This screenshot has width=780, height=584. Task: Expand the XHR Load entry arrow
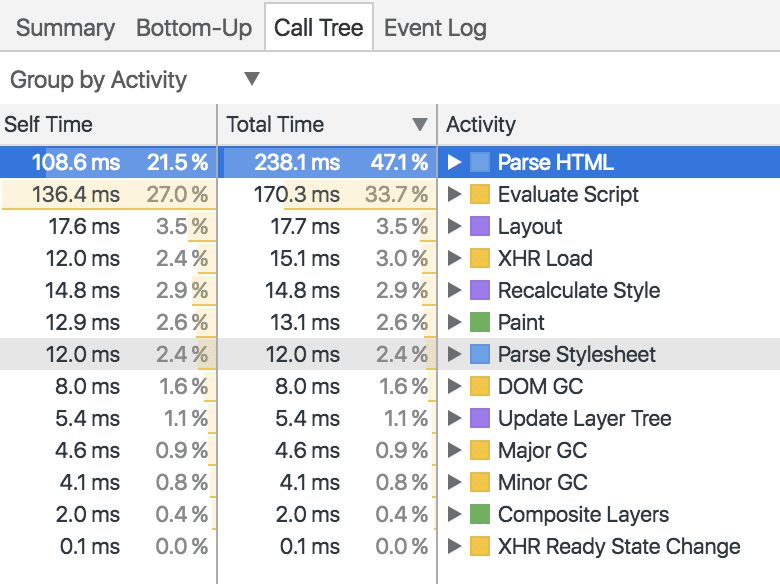455,258
